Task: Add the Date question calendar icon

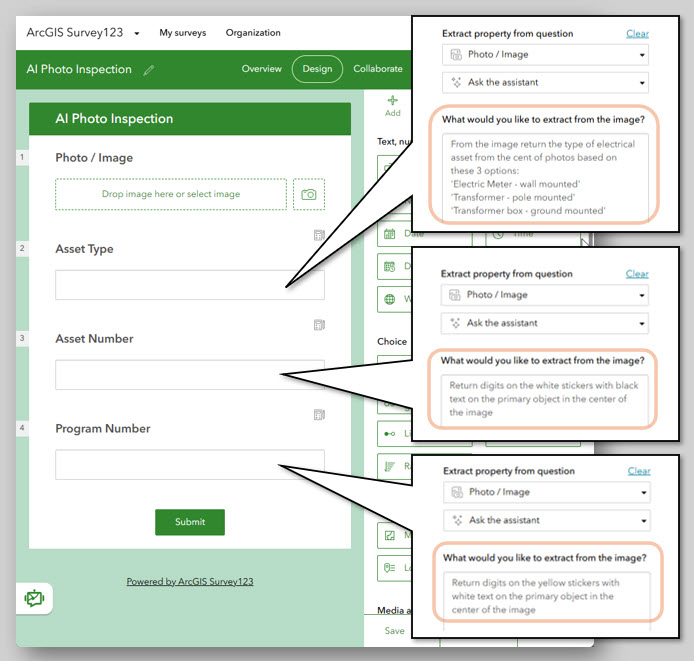Action: [389, 234]
